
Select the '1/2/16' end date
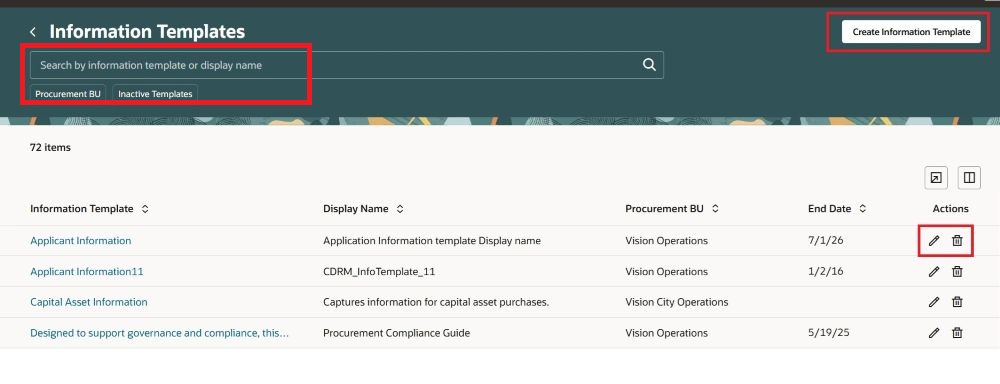pyautogui.click(x=825, y=271)
